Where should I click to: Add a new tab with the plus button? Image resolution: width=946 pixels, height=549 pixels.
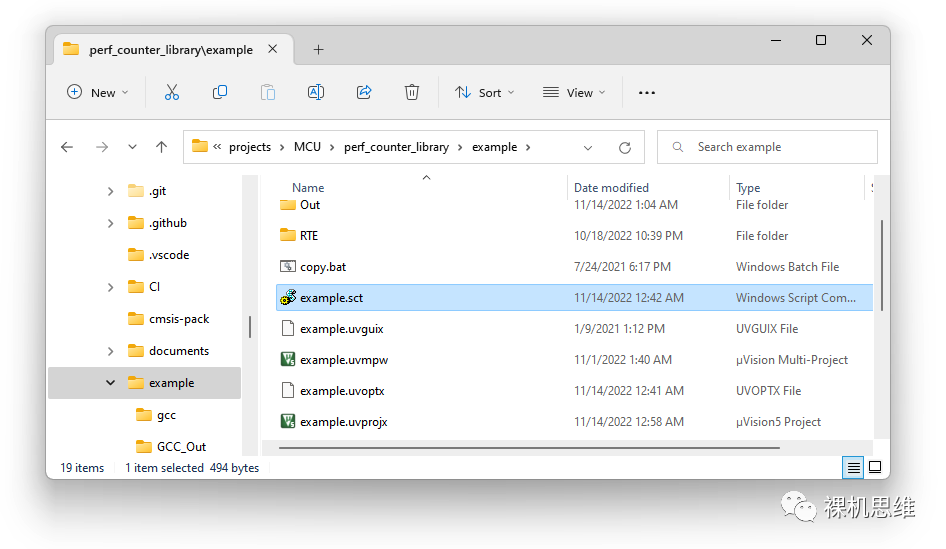click(318, 49)
